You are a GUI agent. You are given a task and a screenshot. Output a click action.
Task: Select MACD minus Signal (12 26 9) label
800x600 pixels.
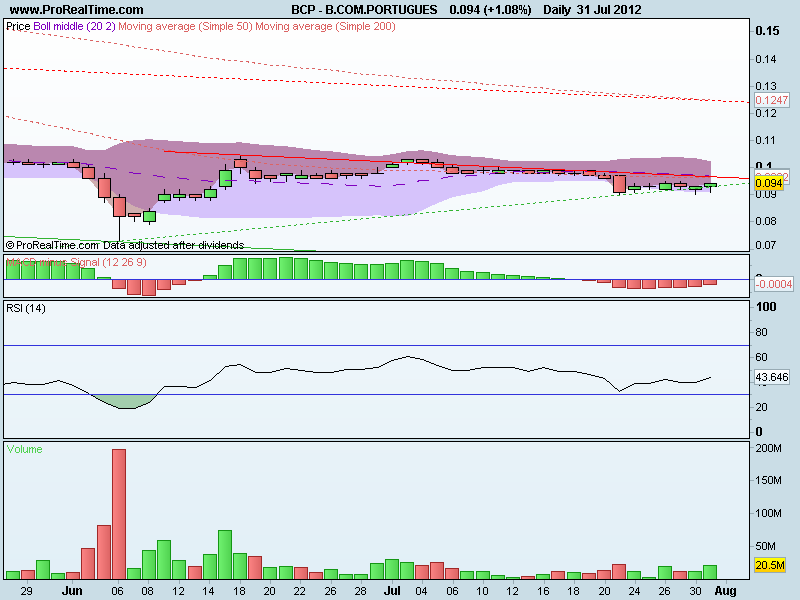[76, 262]
